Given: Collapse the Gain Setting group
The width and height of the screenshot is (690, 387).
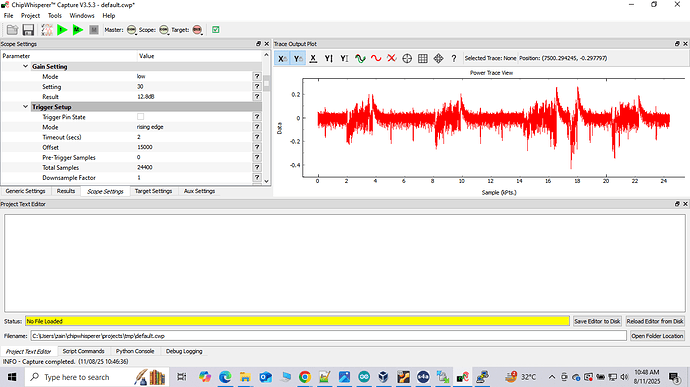Looking at the screenshot, I should click(26, 66).
